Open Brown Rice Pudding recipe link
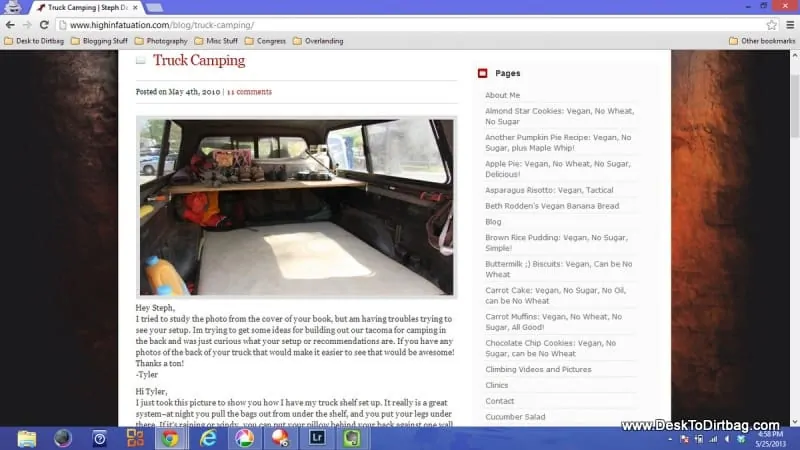Screen dimensions: 800x450 tap(557, 243)
